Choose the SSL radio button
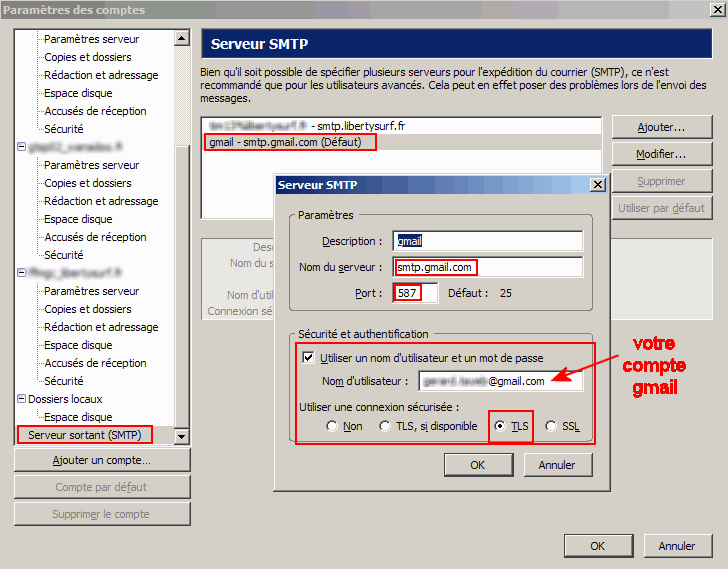This screenshot has width=728, height=569. (x=551, y=426)
